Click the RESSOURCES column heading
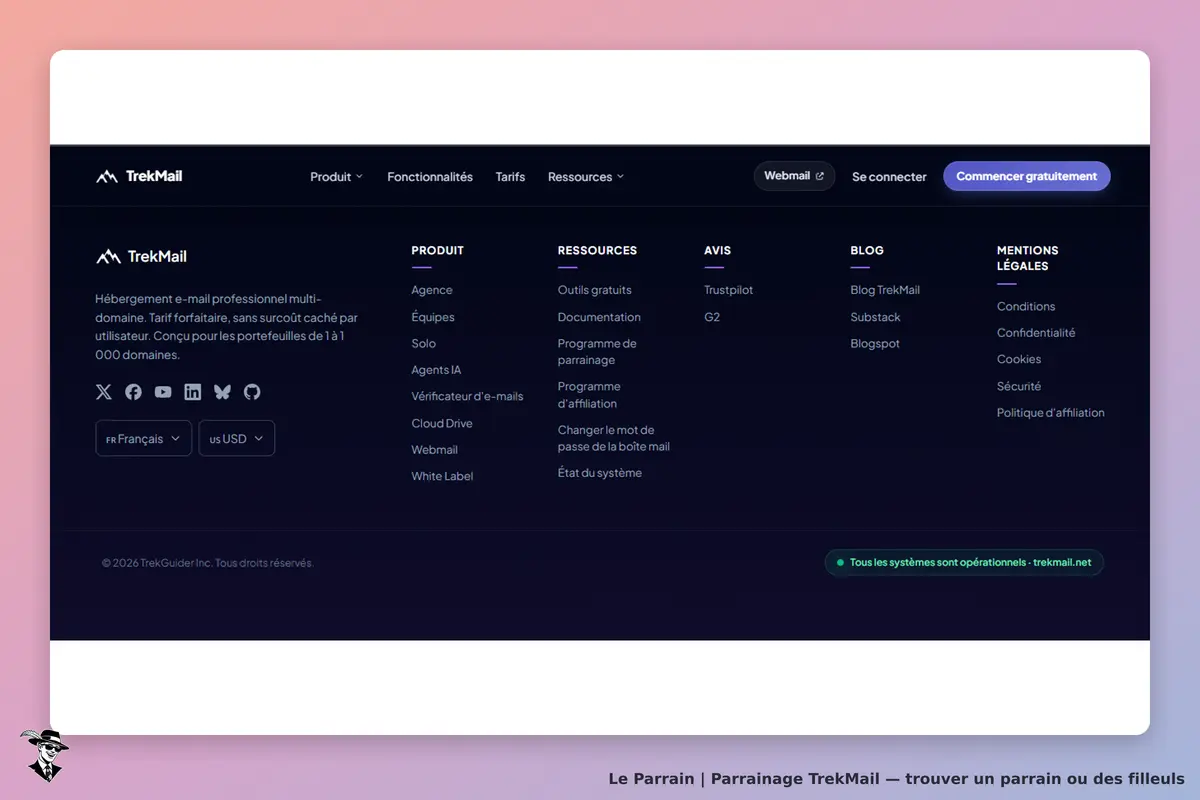The width and height of the screenshot is (1200, 800). pyautogui.click(x=597, y=250)
